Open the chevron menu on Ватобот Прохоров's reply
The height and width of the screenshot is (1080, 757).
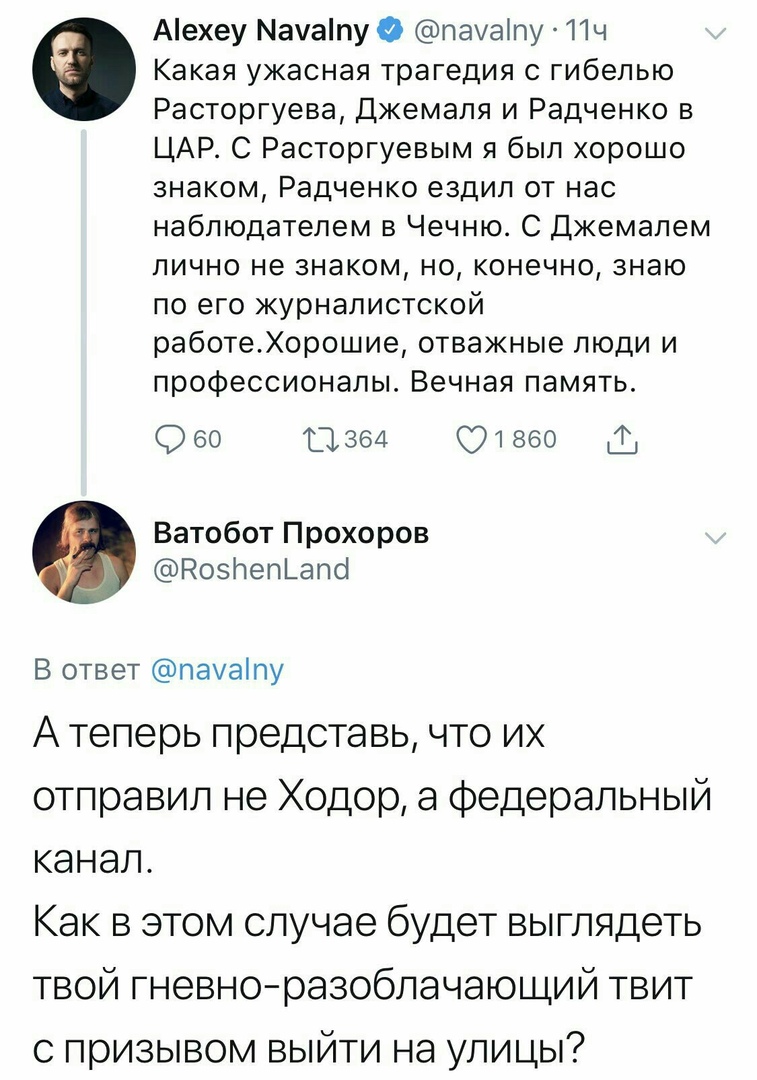(714, 540)
